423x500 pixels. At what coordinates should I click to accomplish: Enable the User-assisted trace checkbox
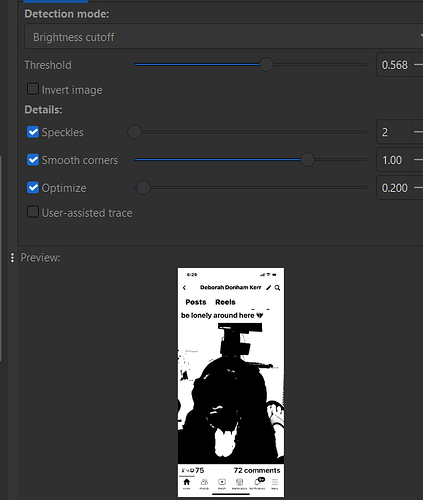[x=33, y=212]
